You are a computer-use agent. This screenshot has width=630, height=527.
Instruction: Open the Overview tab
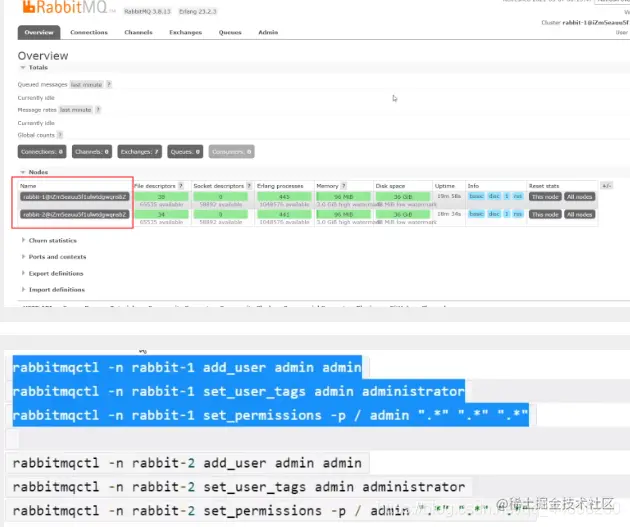[39, 33]
